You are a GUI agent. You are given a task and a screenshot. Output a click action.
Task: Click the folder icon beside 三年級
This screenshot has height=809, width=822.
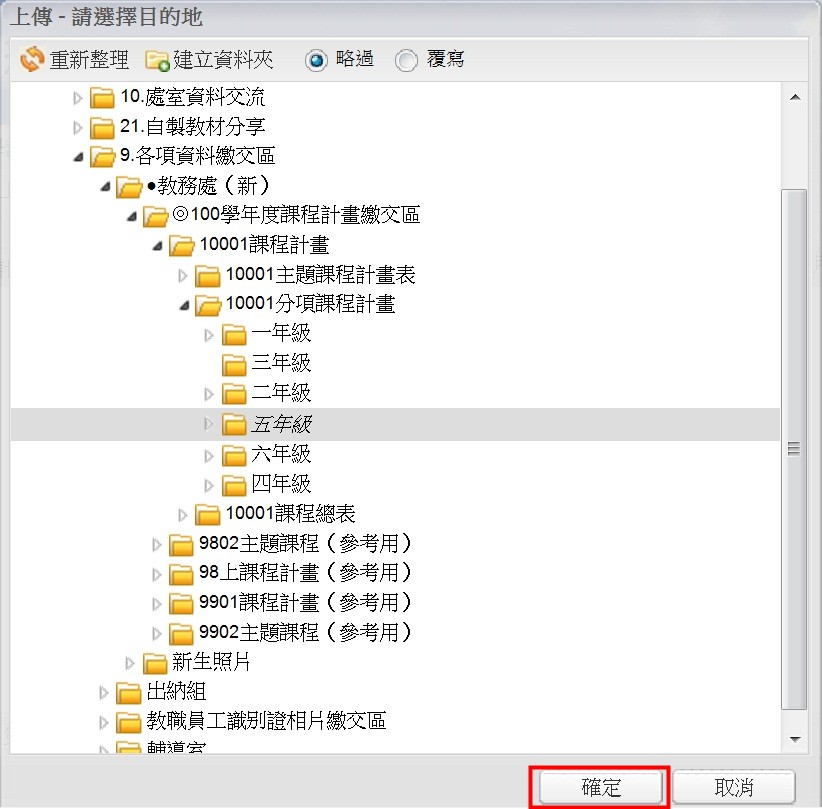(234, 364)
